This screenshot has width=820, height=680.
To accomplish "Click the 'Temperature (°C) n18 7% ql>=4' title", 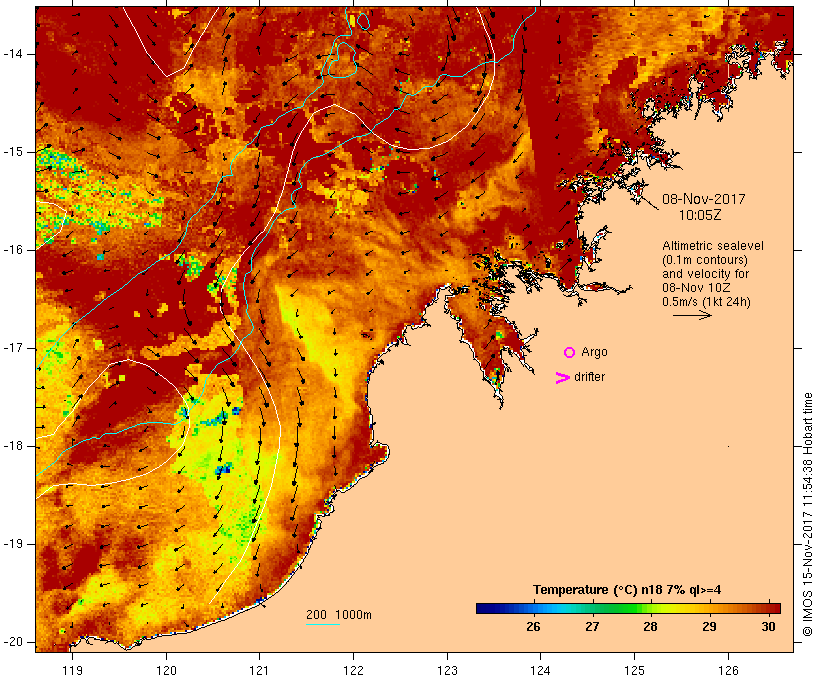I will pos(627,590).
